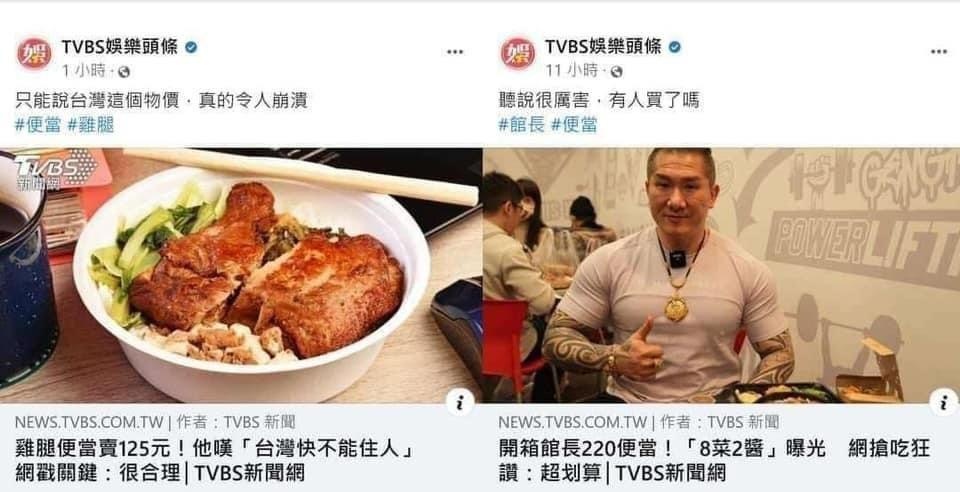
Task: Open the #雞腿 hashtag
Action: click(x=91, y=125)
